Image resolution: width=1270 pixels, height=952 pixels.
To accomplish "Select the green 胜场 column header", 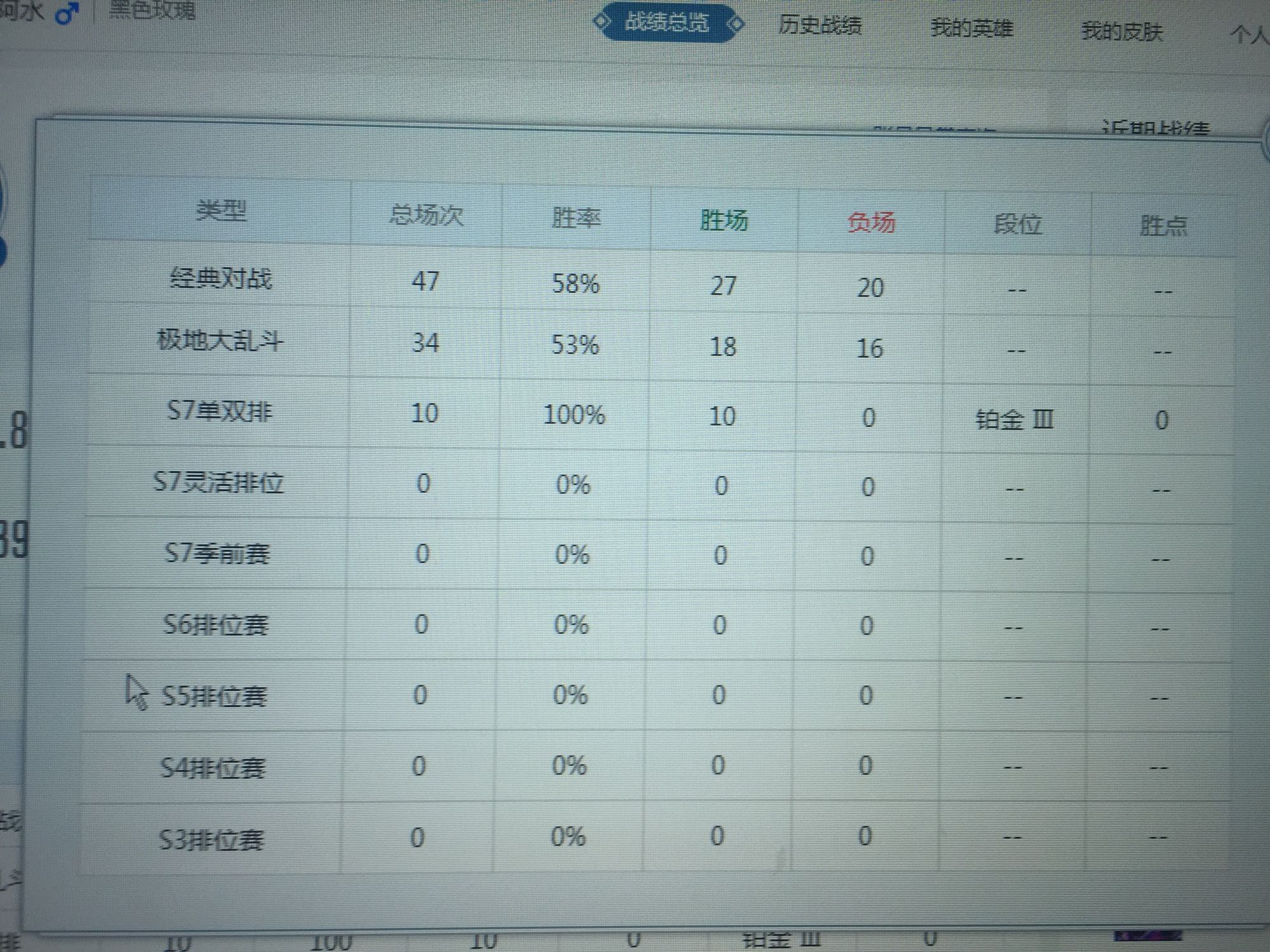I will [x=724, y=220].
